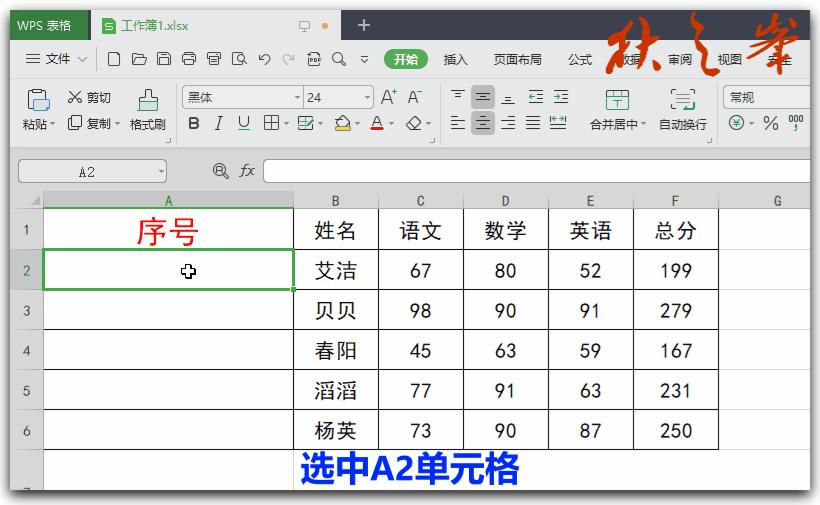Toggle Underline formatting
This screenshot has width=820, height=505.
[244, 123]
